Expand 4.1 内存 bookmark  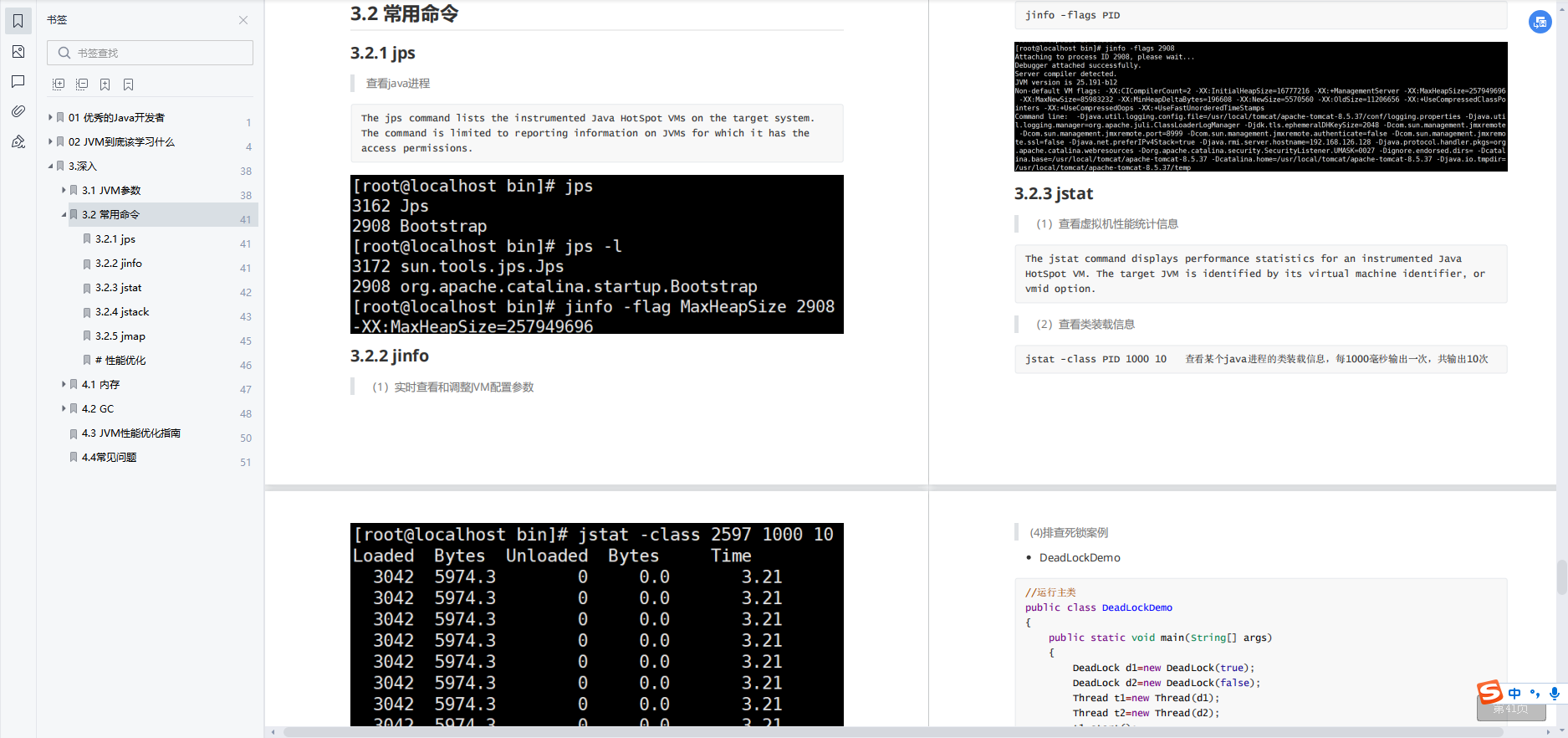(64, 384)
